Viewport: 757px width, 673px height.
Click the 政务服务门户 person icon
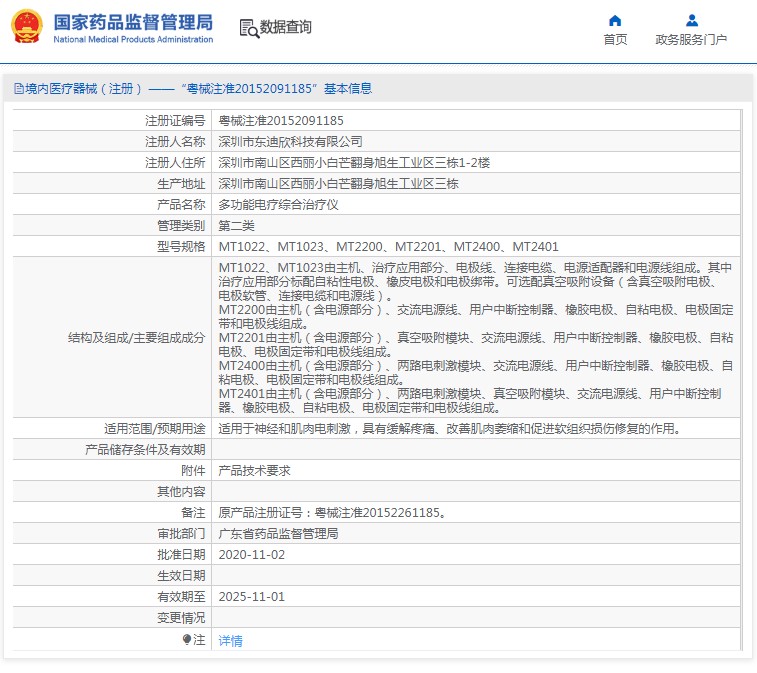point(691,20)
